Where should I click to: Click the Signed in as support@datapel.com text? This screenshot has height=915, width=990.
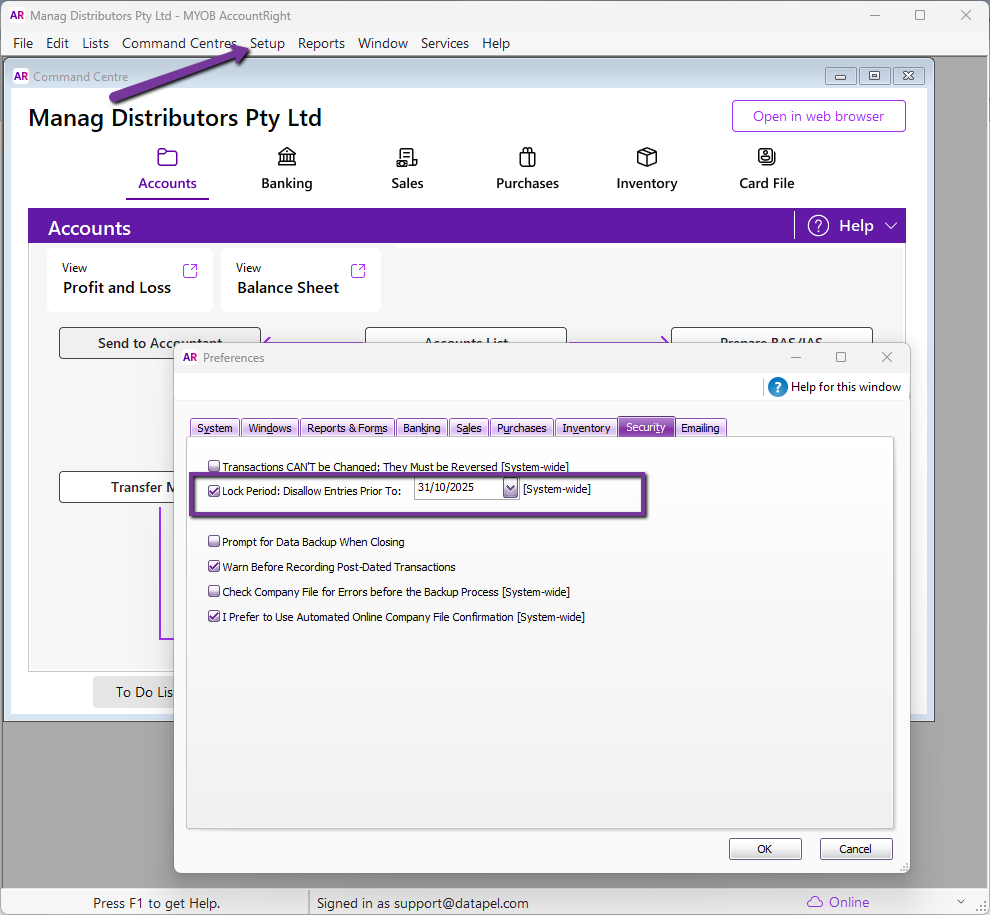point(422,903)
